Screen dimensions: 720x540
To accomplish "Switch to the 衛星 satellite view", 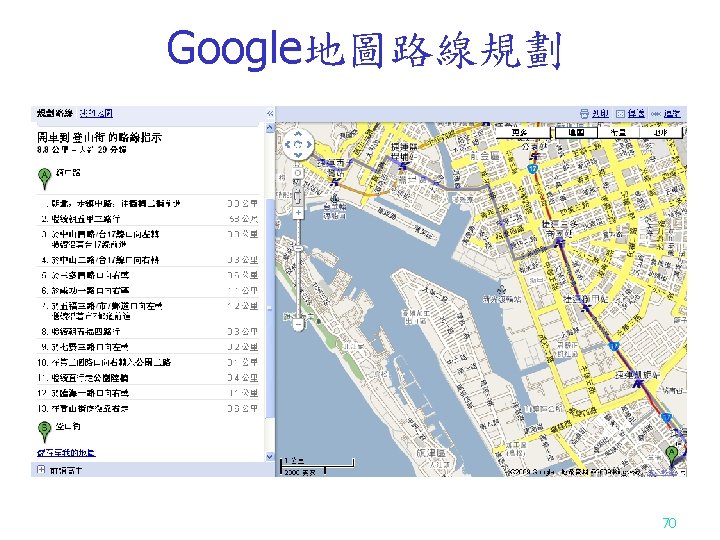I will click(618, 133).
